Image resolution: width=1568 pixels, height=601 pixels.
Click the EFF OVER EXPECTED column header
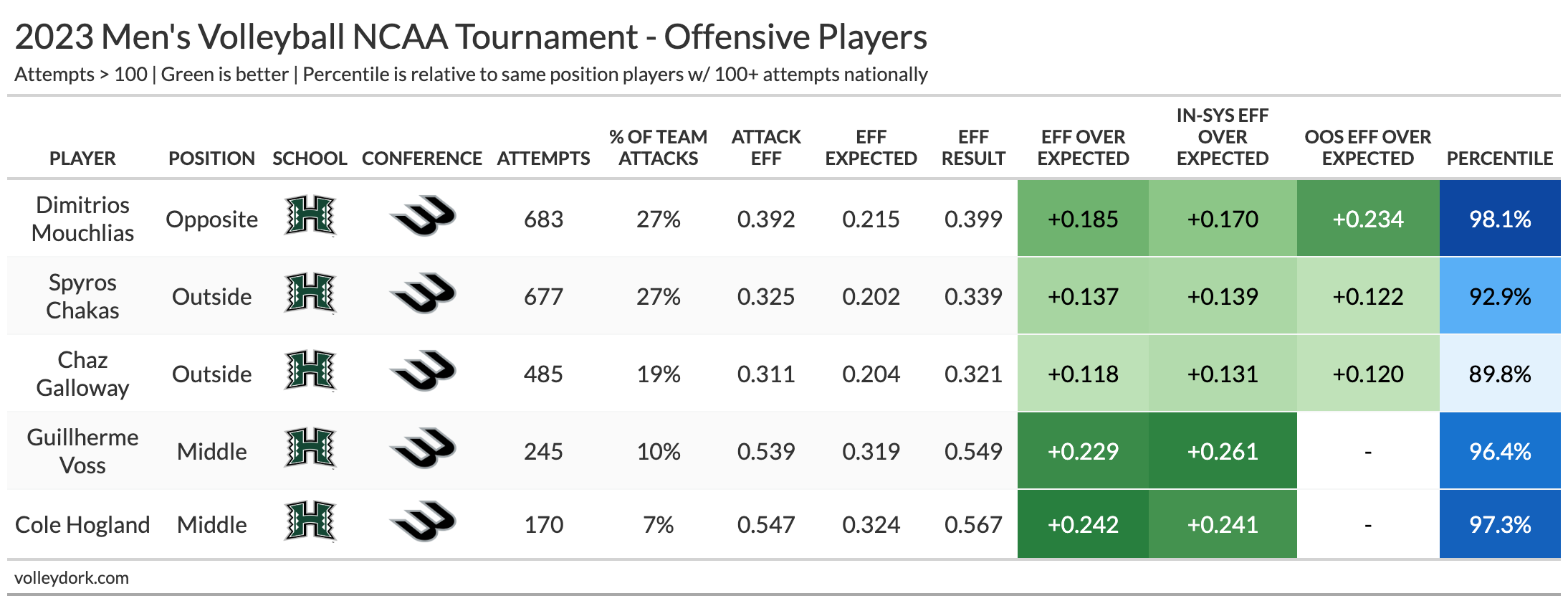[x=1083, y=148]
